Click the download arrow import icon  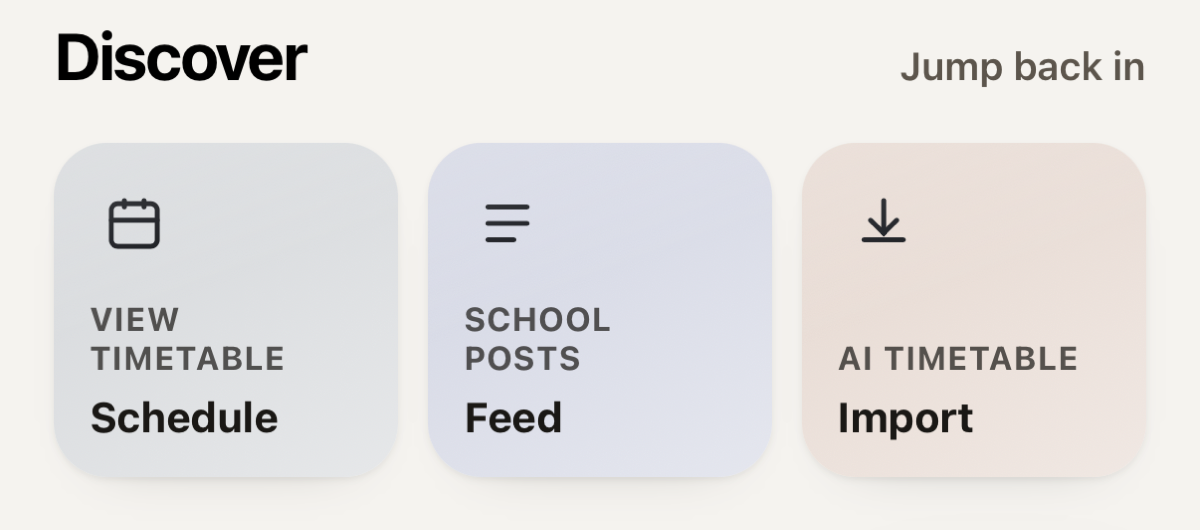click(x=883, y=221)
